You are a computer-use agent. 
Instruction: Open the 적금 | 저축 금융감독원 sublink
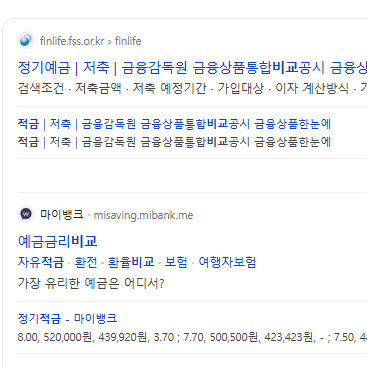click(174, 124)
